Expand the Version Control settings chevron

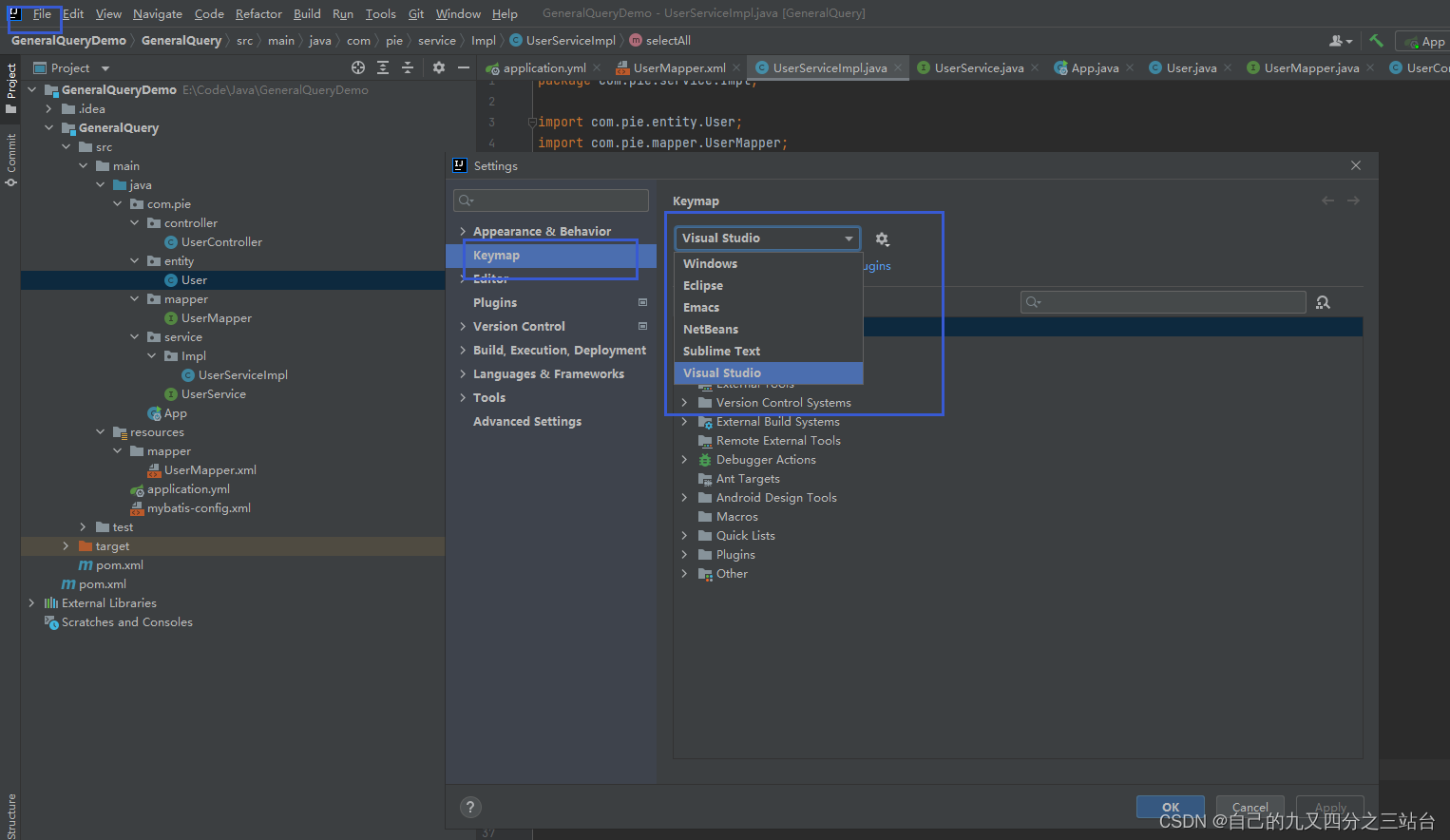[463, 326]
